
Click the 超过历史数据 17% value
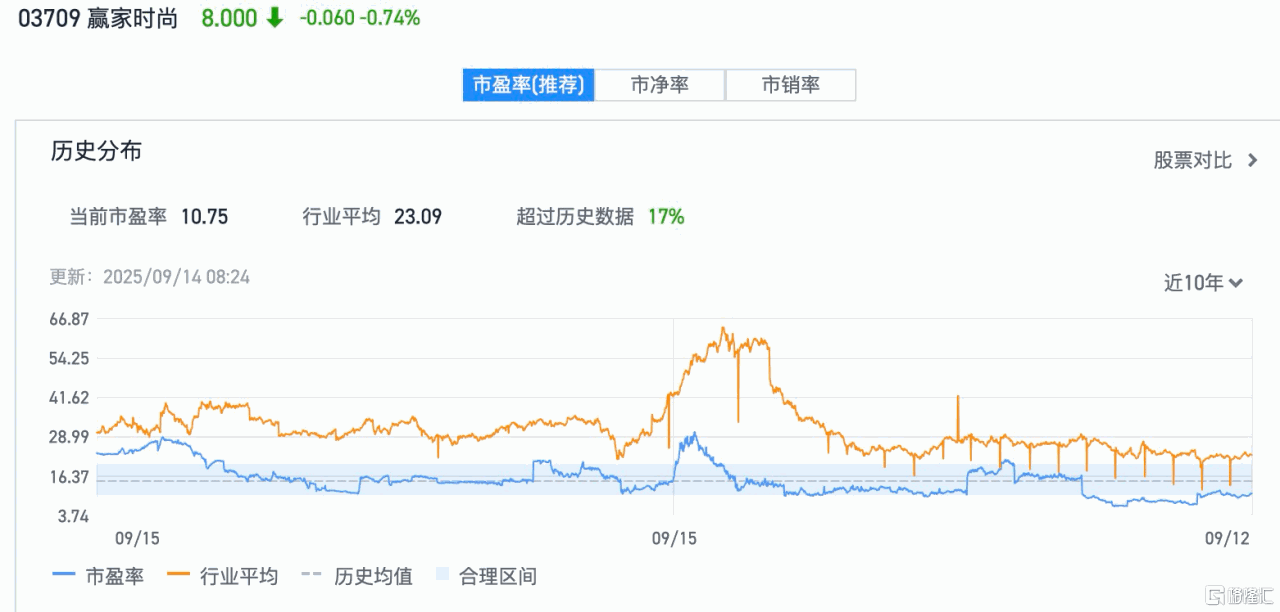point(666,216)
